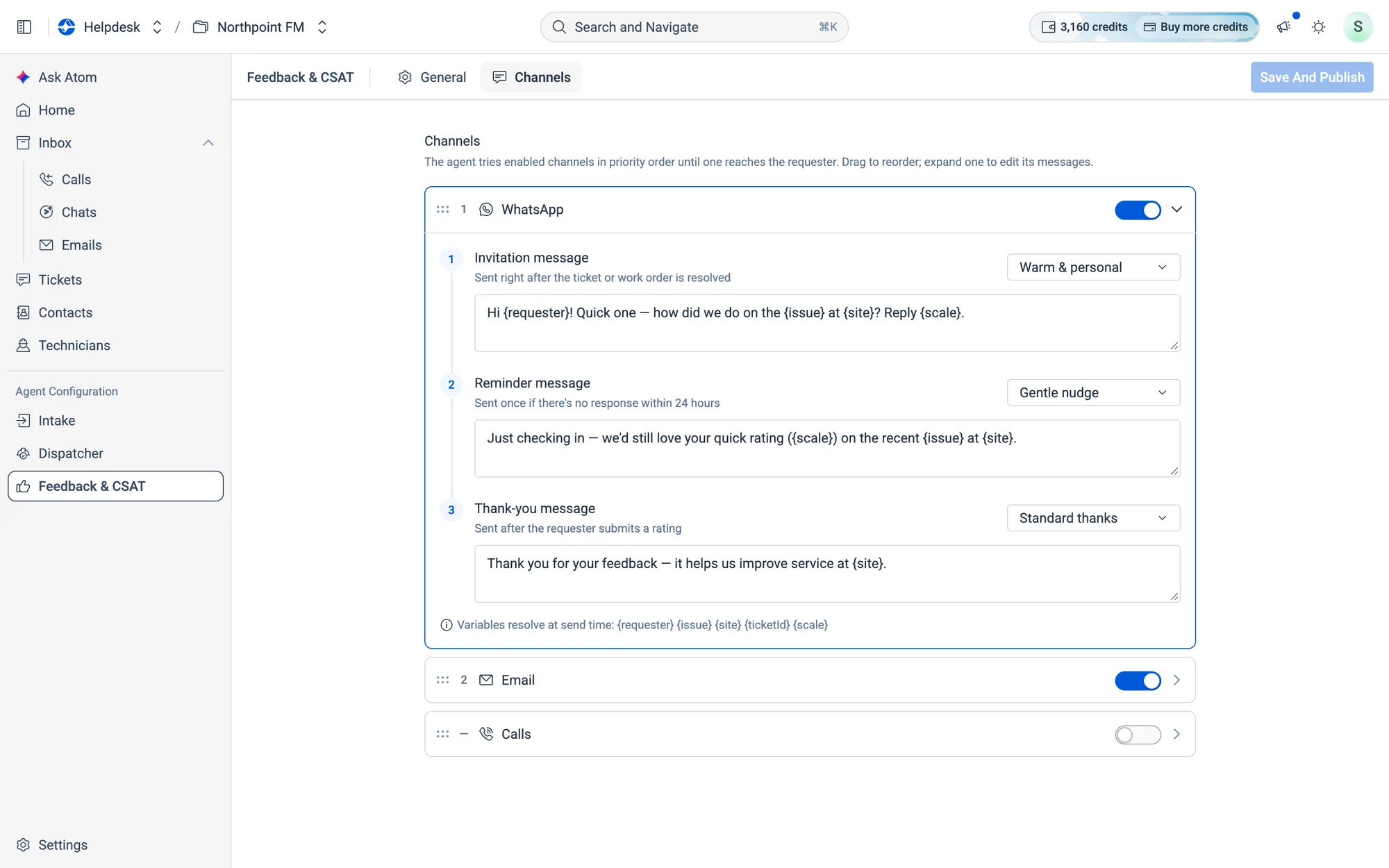The width and height of the screenshot is (1389, 868).
Task: Switch to the General tab
Action: click(x=432, y=77)
